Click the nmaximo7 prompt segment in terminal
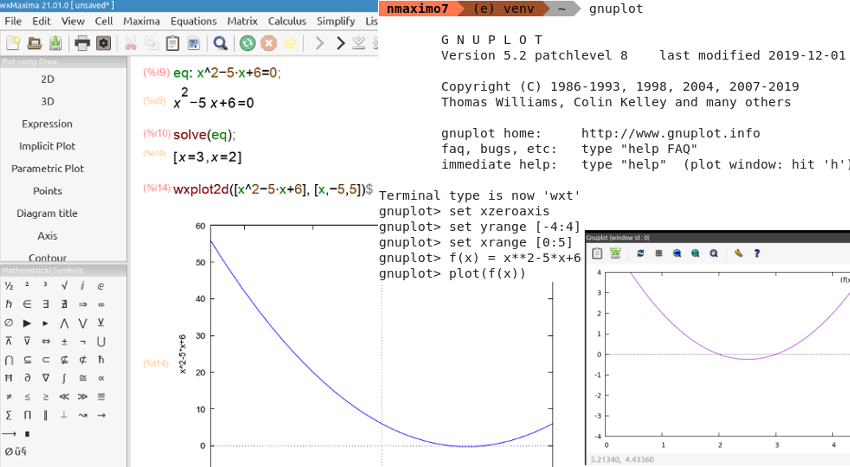Viewport: 850px width, 467px height. click(417, 9)
